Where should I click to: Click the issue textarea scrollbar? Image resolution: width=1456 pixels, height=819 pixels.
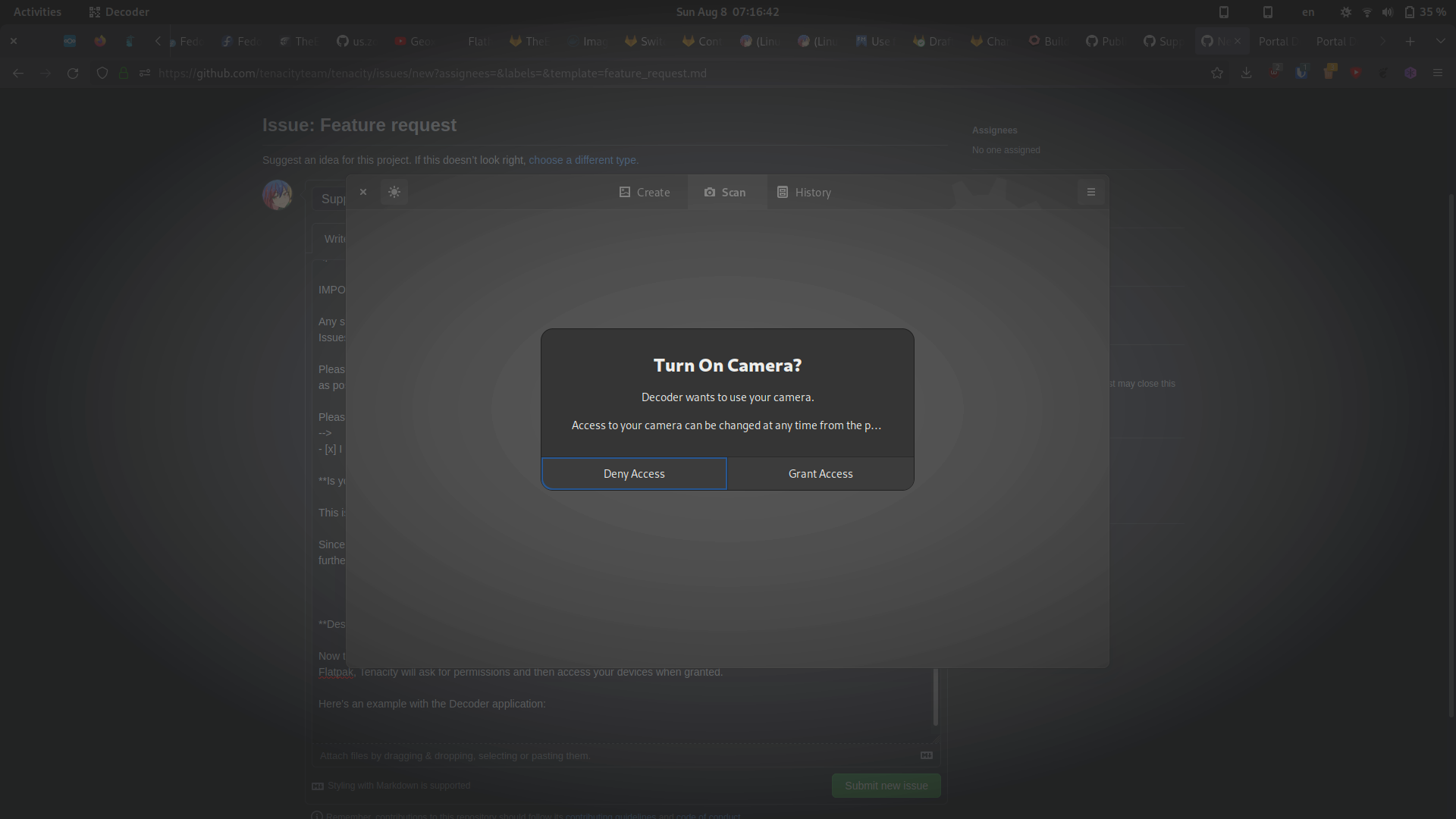(936, 696)
